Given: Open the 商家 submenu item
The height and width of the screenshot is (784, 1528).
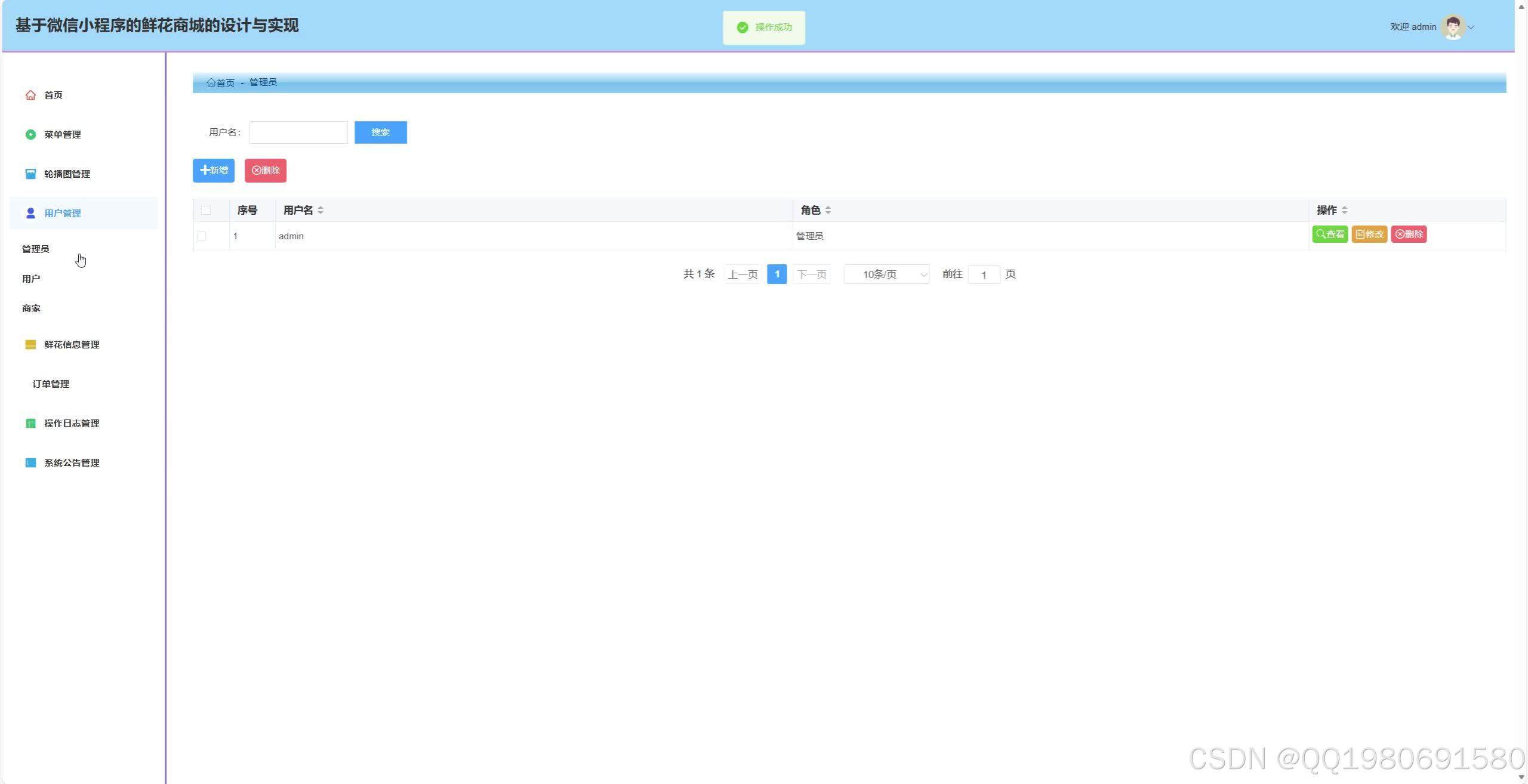Looking at the screenshot, I should pyautogui.click(x=31, y=308).
